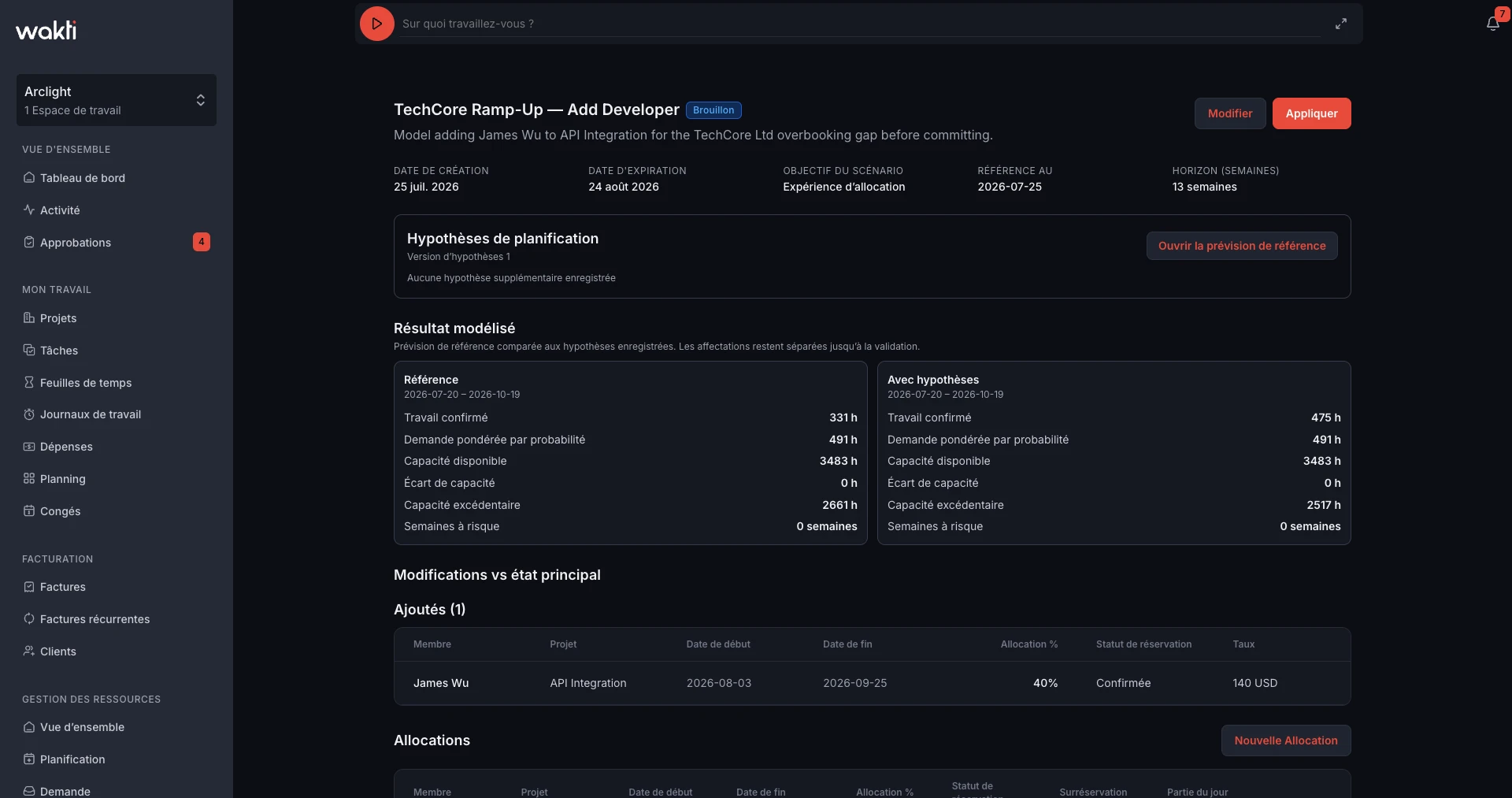Click the 'Hypothèses de planification' heading
This screenshot has height=798, width=1512.
coord(502,239)
